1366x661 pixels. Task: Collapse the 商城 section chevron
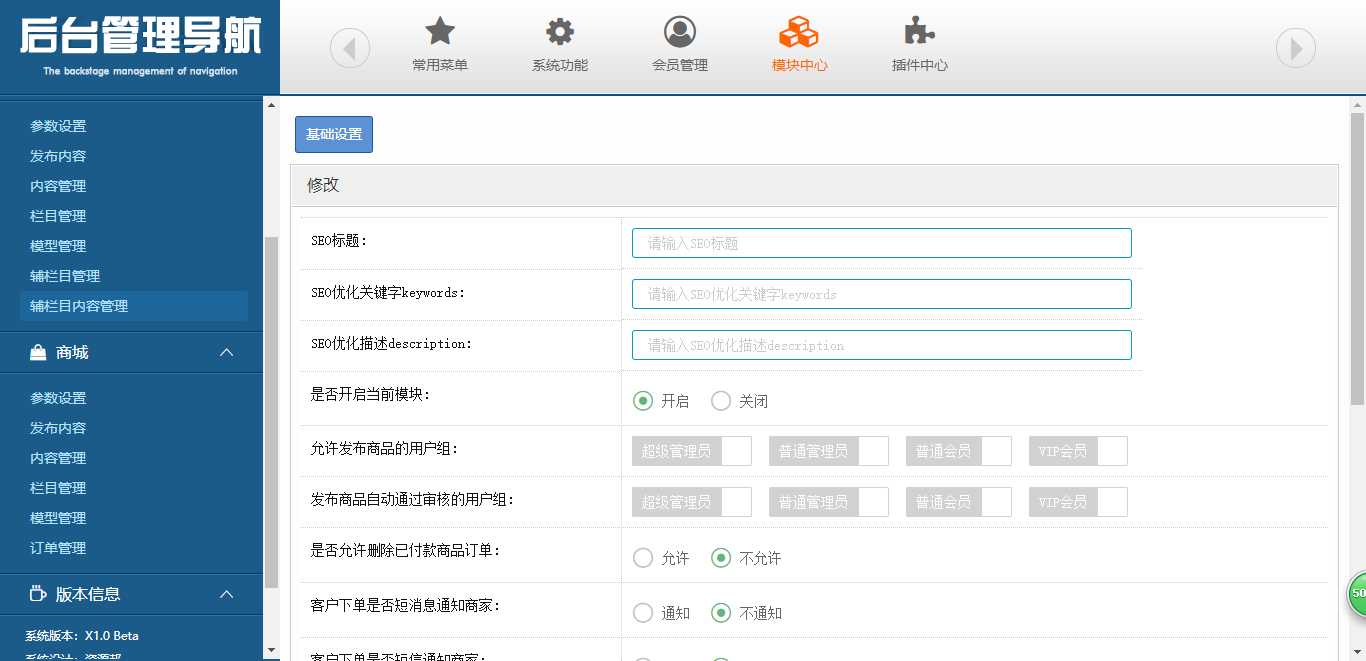(227, 353)
